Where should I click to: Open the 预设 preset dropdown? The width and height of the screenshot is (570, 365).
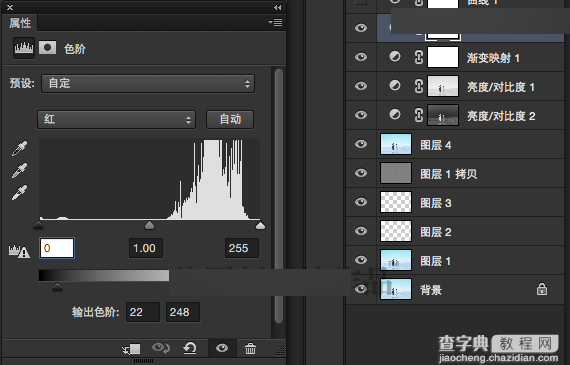(x=148, y=84)
